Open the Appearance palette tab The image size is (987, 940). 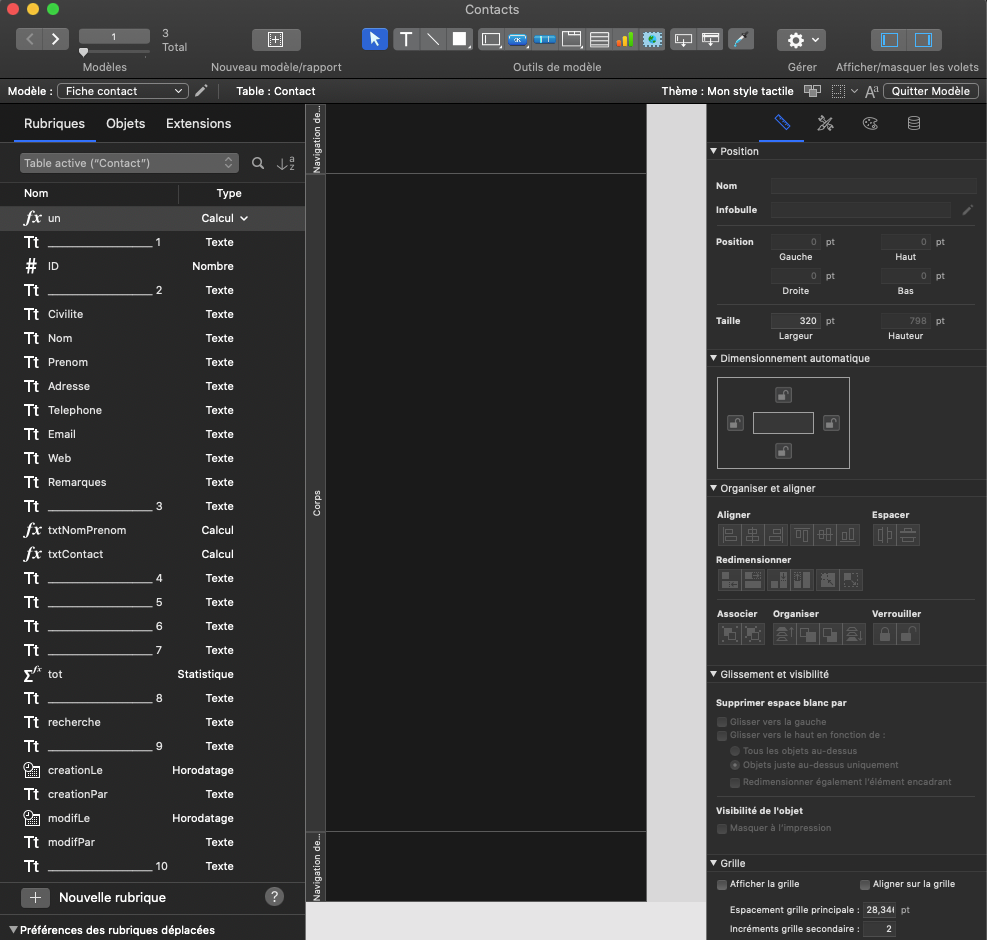pyautogui.click(x=869, y=123)
